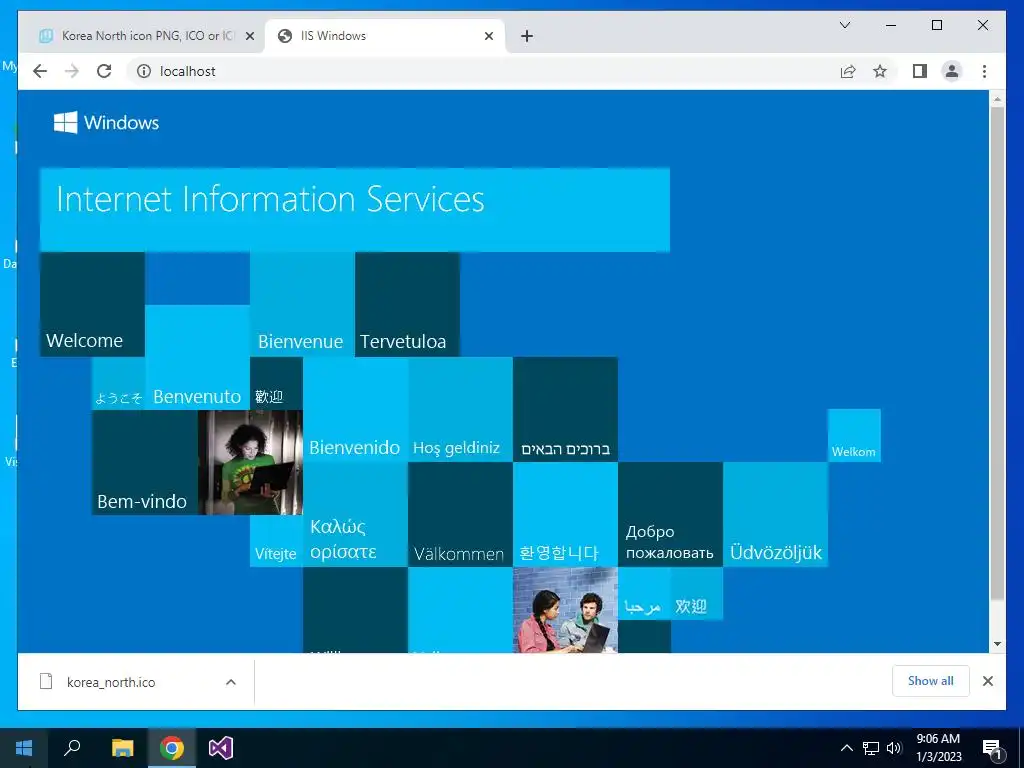Click the Korean 환영합니다 tile

pyautogui.click(x=566, y=515)
